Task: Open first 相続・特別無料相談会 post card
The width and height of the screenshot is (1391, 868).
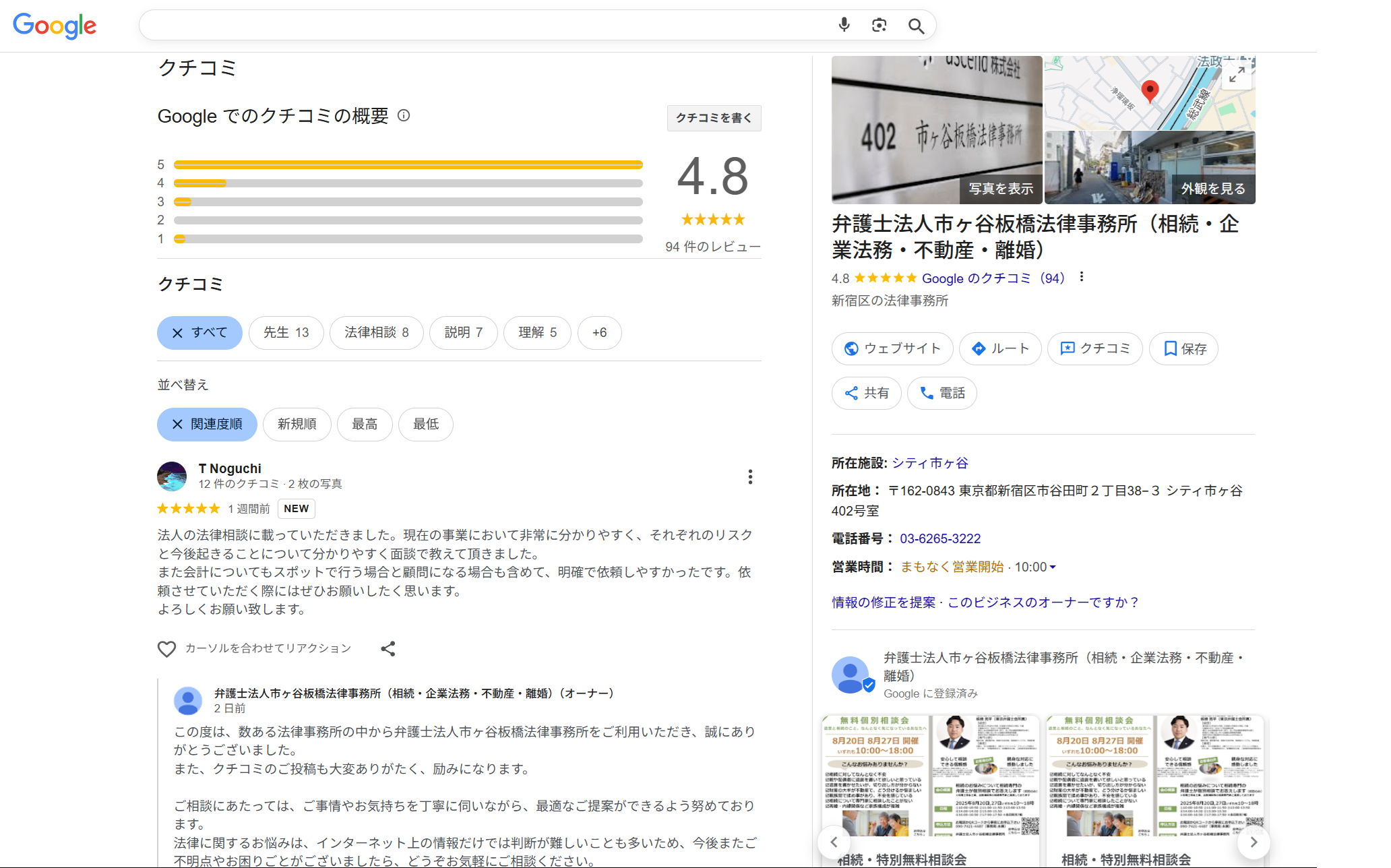Action: pos(930,790)
